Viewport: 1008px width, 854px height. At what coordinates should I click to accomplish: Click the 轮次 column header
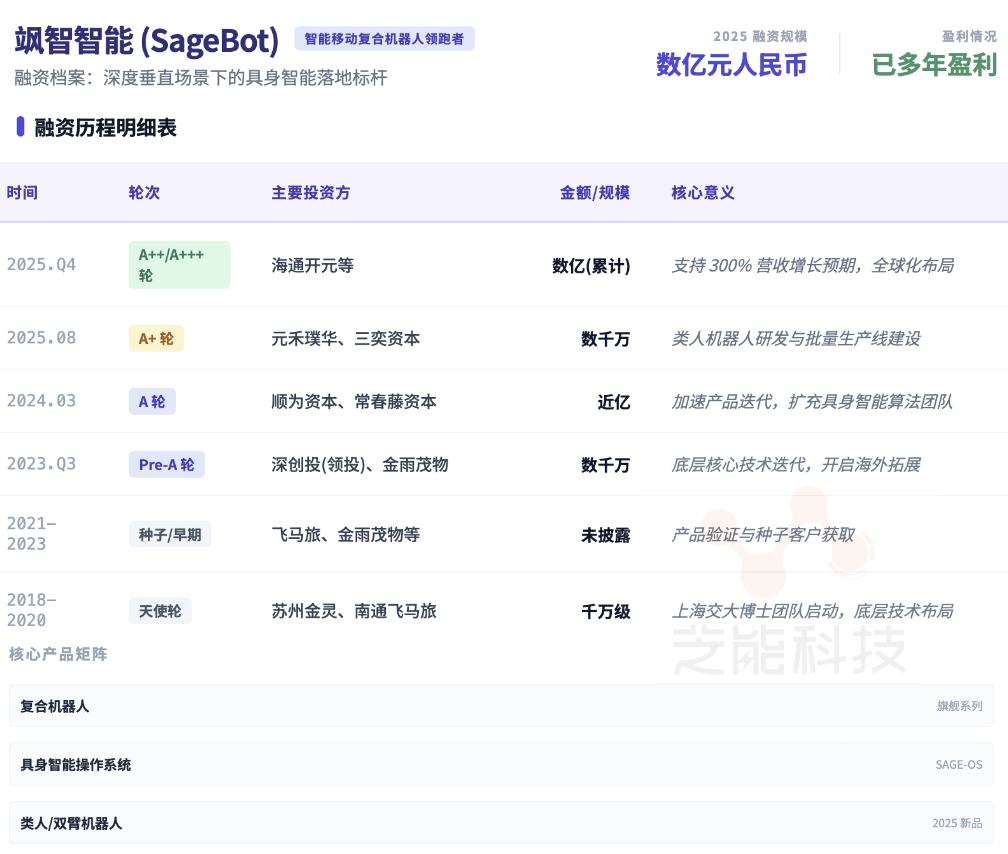pyautogui.click(x=144, y=192)
